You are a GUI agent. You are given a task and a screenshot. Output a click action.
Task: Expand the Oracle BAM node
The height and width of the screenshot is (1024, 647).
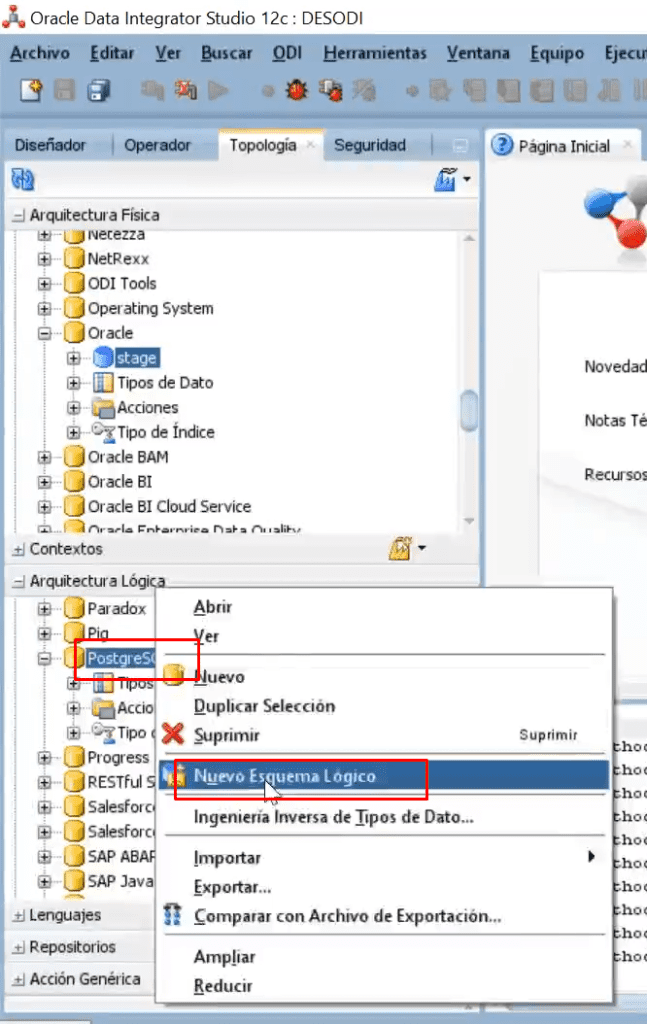tap(44, 457)
